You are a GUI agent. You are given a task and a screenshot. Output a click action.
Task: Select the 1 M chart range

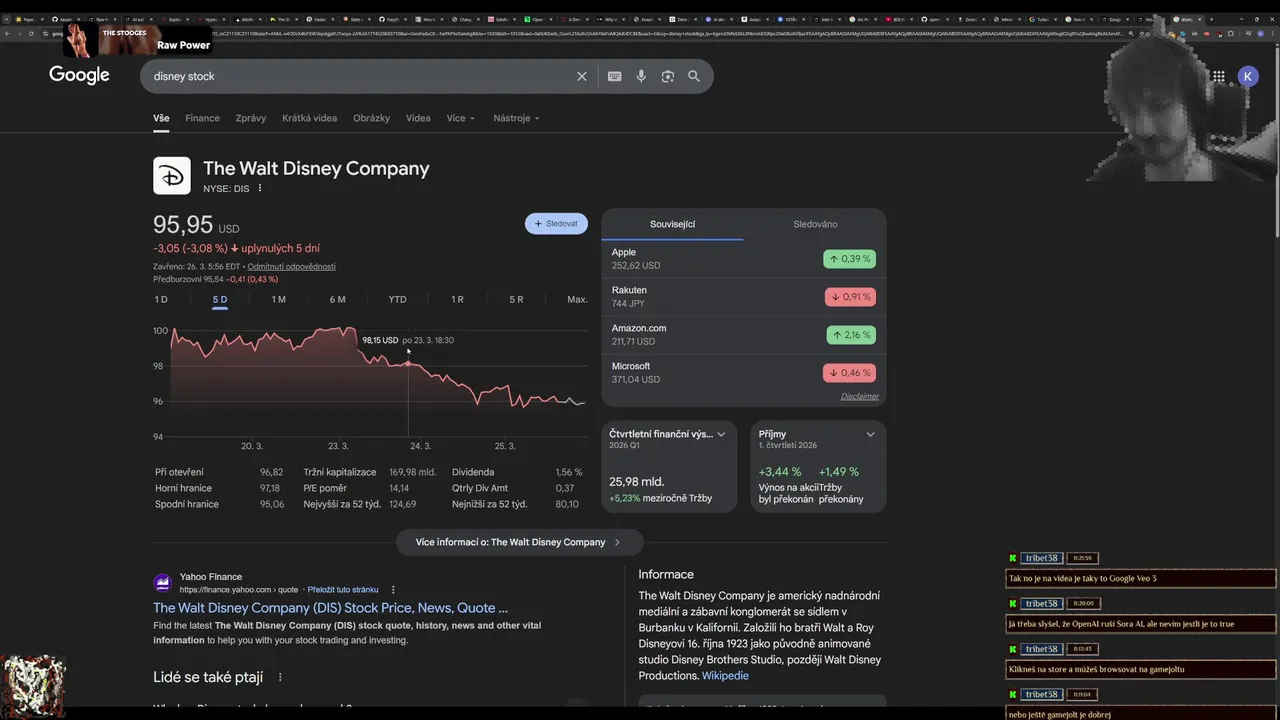click(278, 299)
